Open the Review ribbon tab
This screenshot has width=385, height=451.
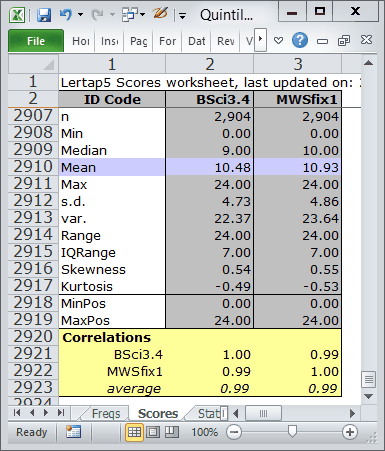point(226,41)
